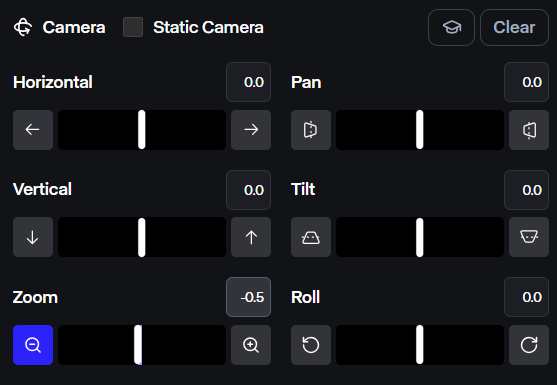557x385 pixels.
Task: Click the move right arrow for Horizontal
Action: (251, 130)
